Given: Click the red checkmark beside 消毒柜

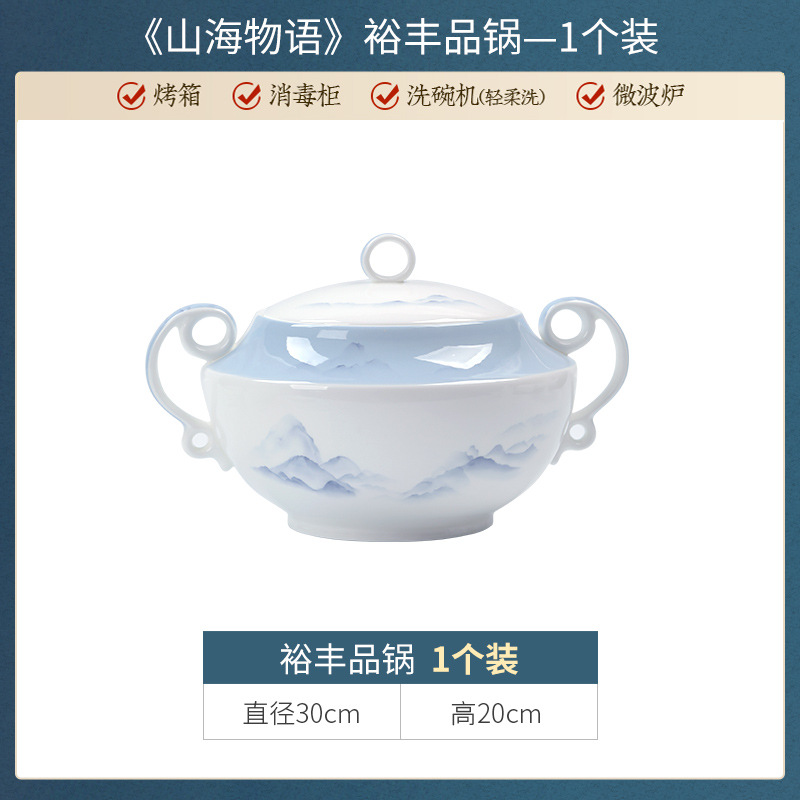Looking at the screenshot, I should pyautogui.click(x=247, y=95).
